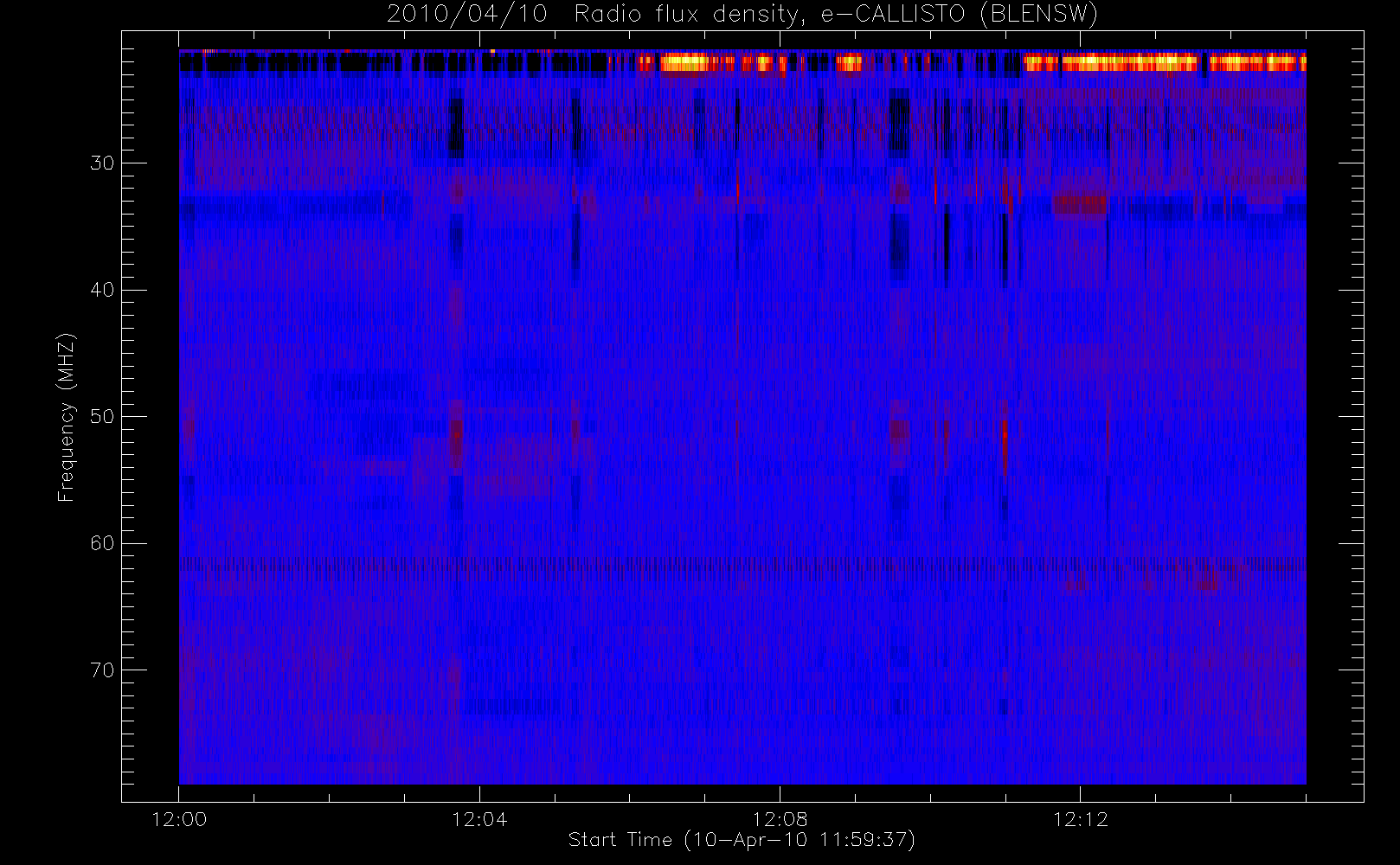Click the '30' frequency tick label
This screenshot has height=865, width=1400.
pos(102,163)
